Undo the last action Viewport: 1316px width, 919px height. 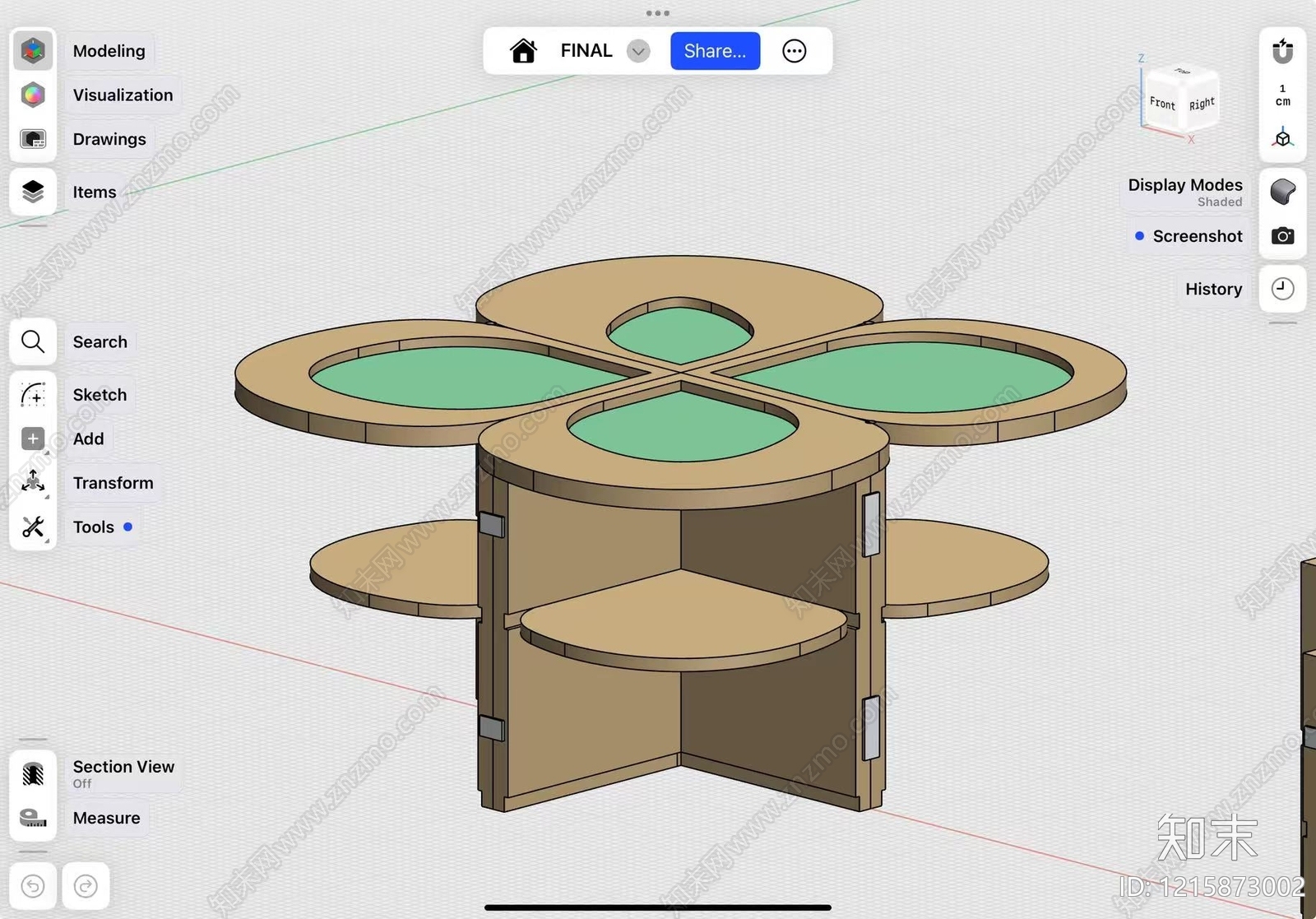point(33,886)
